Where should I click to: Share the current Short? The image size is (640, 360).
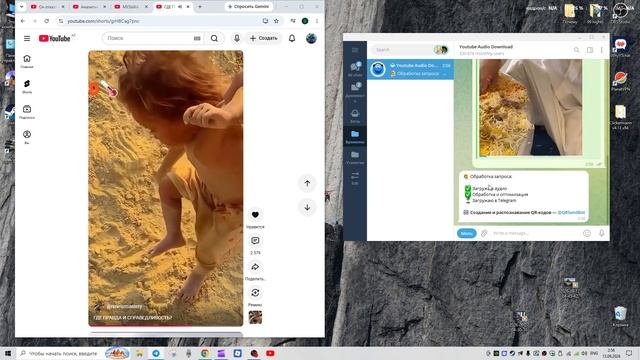(255, 267)
